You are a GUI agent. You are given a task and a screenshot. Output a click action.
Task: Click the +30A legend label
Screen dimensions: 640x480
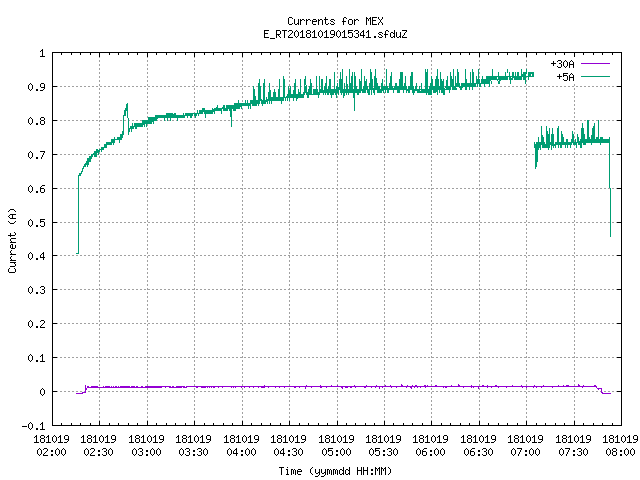coord(562,64)
